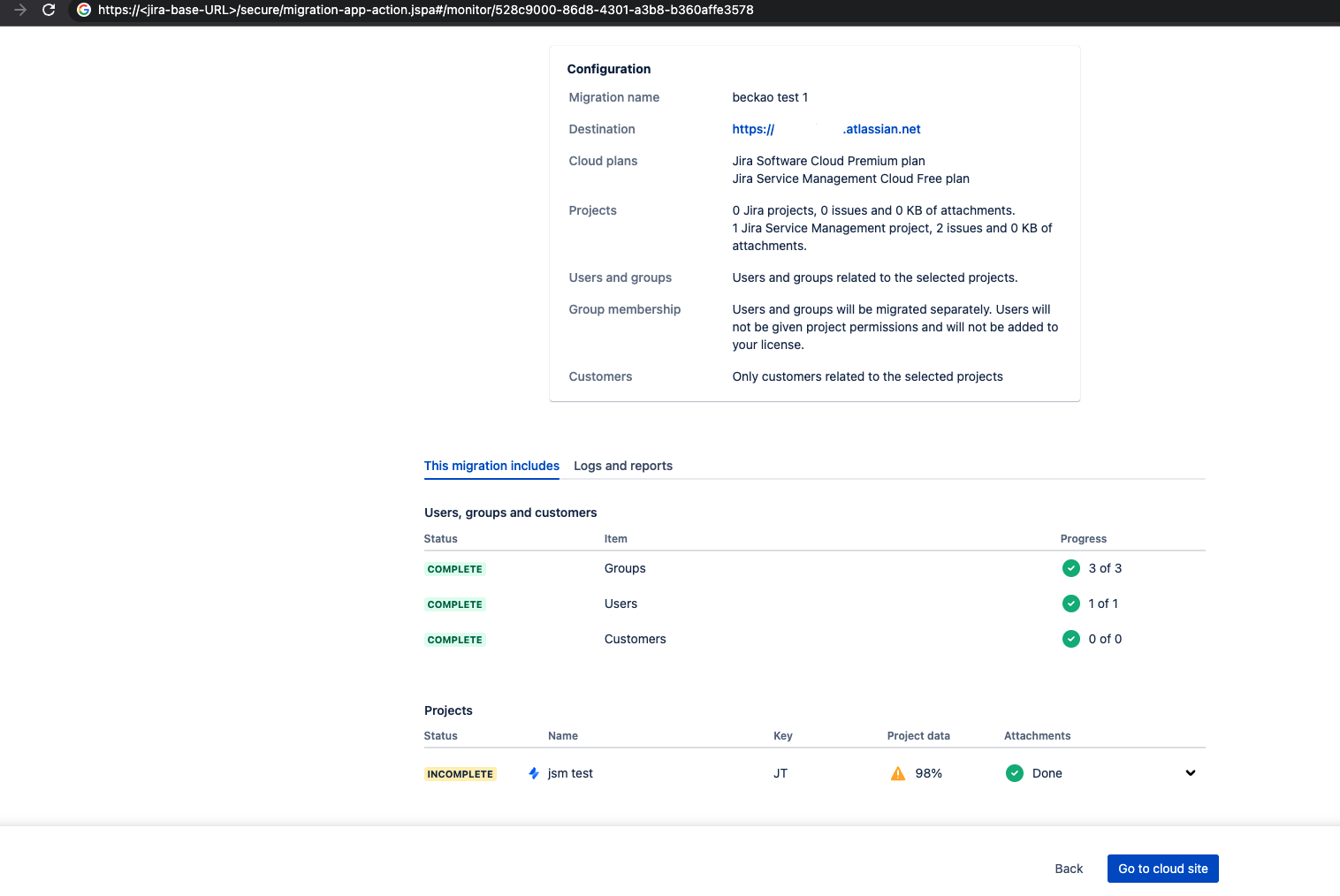Click the project key 'JT'
1340x896 pixels.
click(x=780, y=773)
